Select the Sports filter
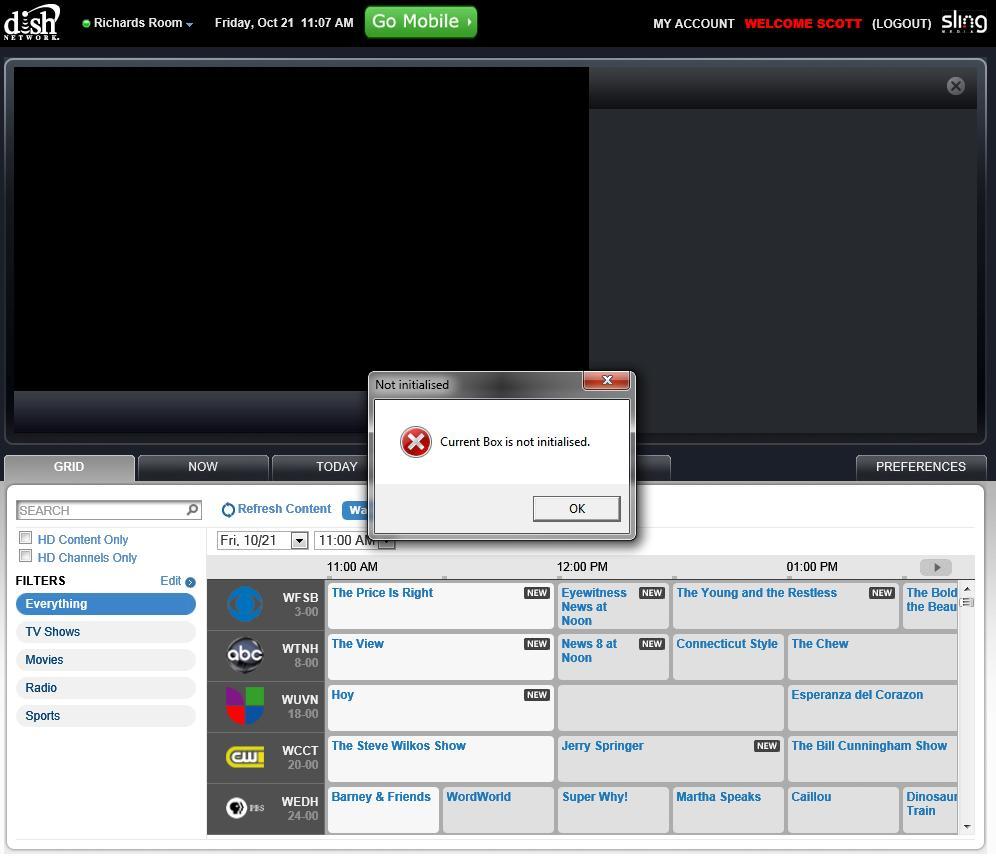The width and height of the screenshot is (996, 866). click(105, 716)
